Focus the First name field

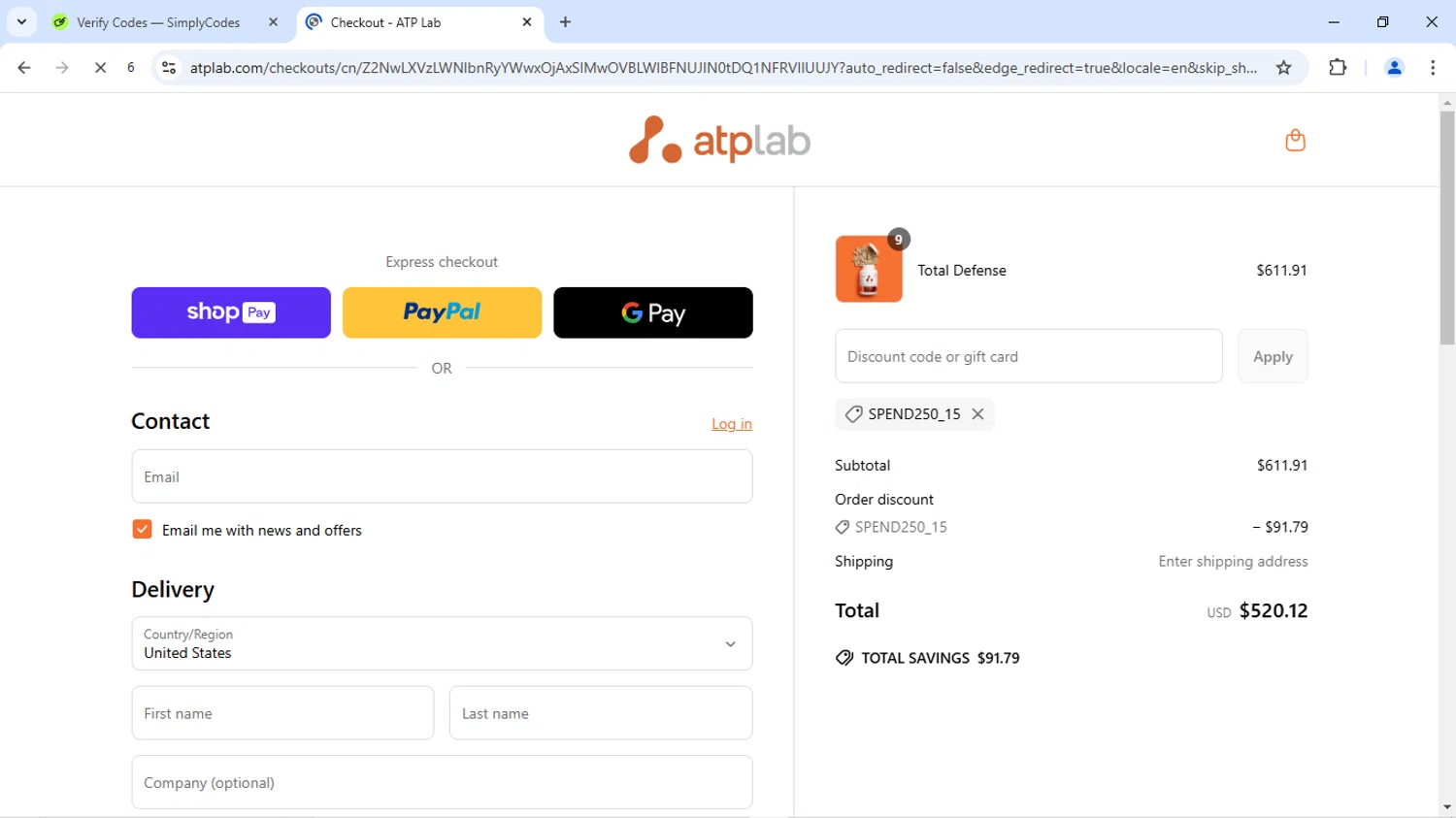click(x=282, y=713)
